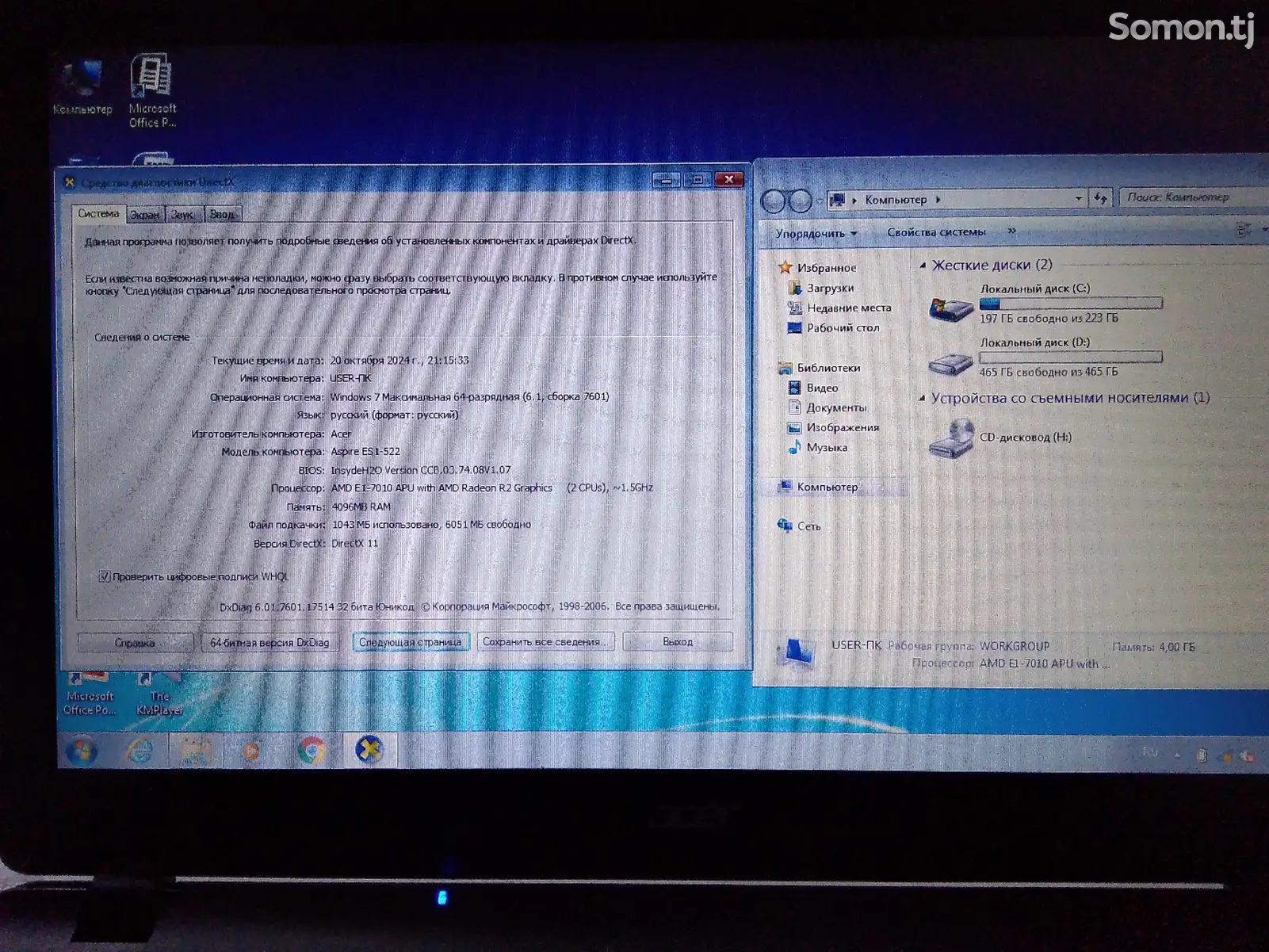This screenshot has width=1269, height=952.
Task: Open the Избранное favorites star item
Action: 817,268
